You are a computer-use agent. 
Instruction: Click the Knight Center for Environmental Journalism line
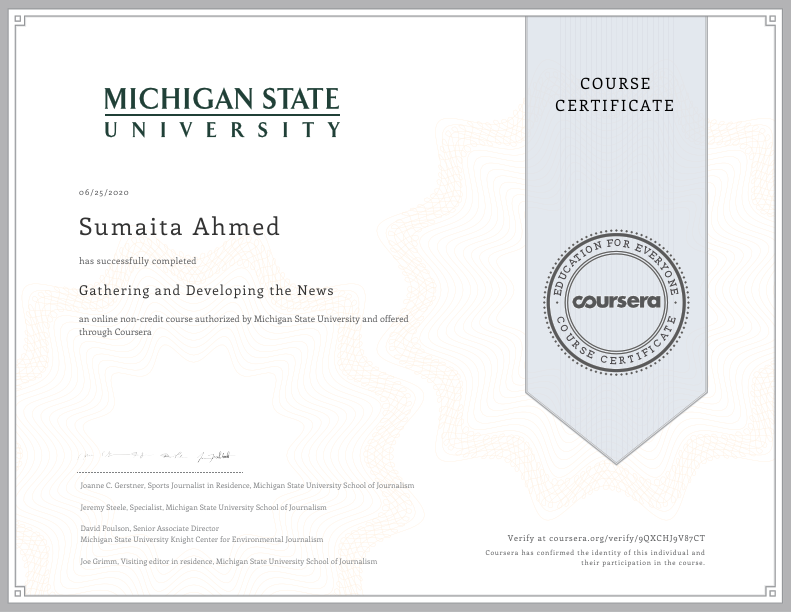click(x=202, y=540)
